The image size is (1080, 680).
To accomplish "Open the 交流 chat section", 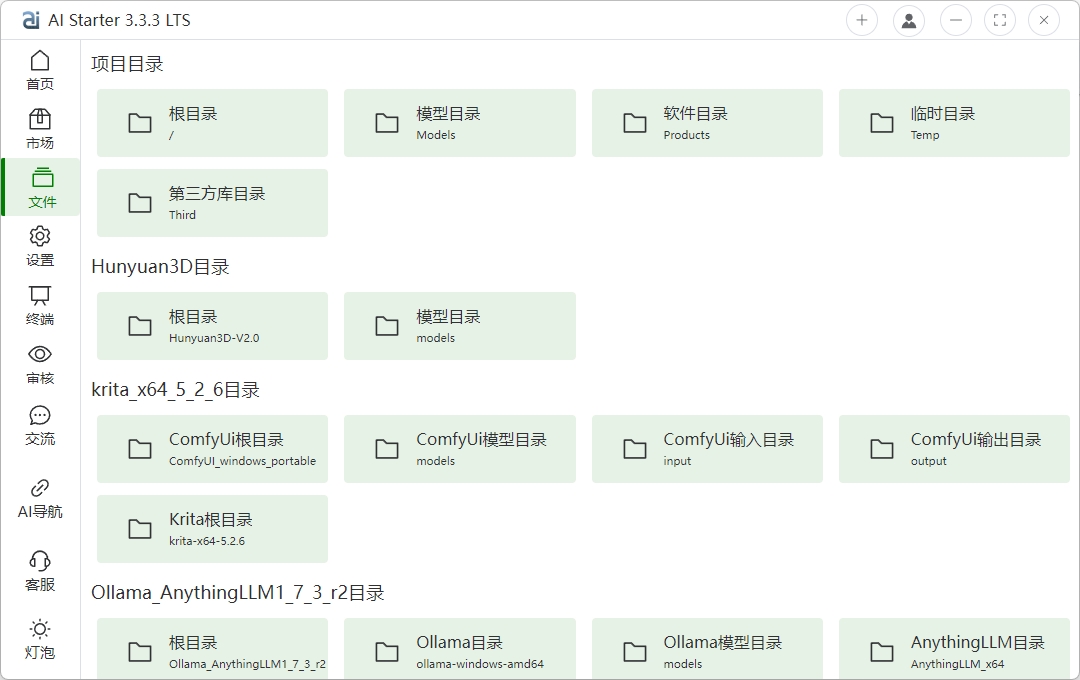I will 40,425.
